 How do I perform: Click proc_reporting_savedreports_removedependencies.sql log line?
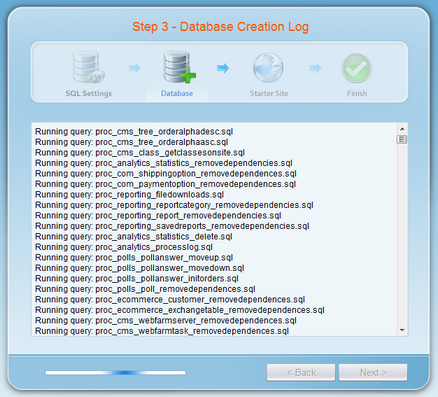pos(172,226)
